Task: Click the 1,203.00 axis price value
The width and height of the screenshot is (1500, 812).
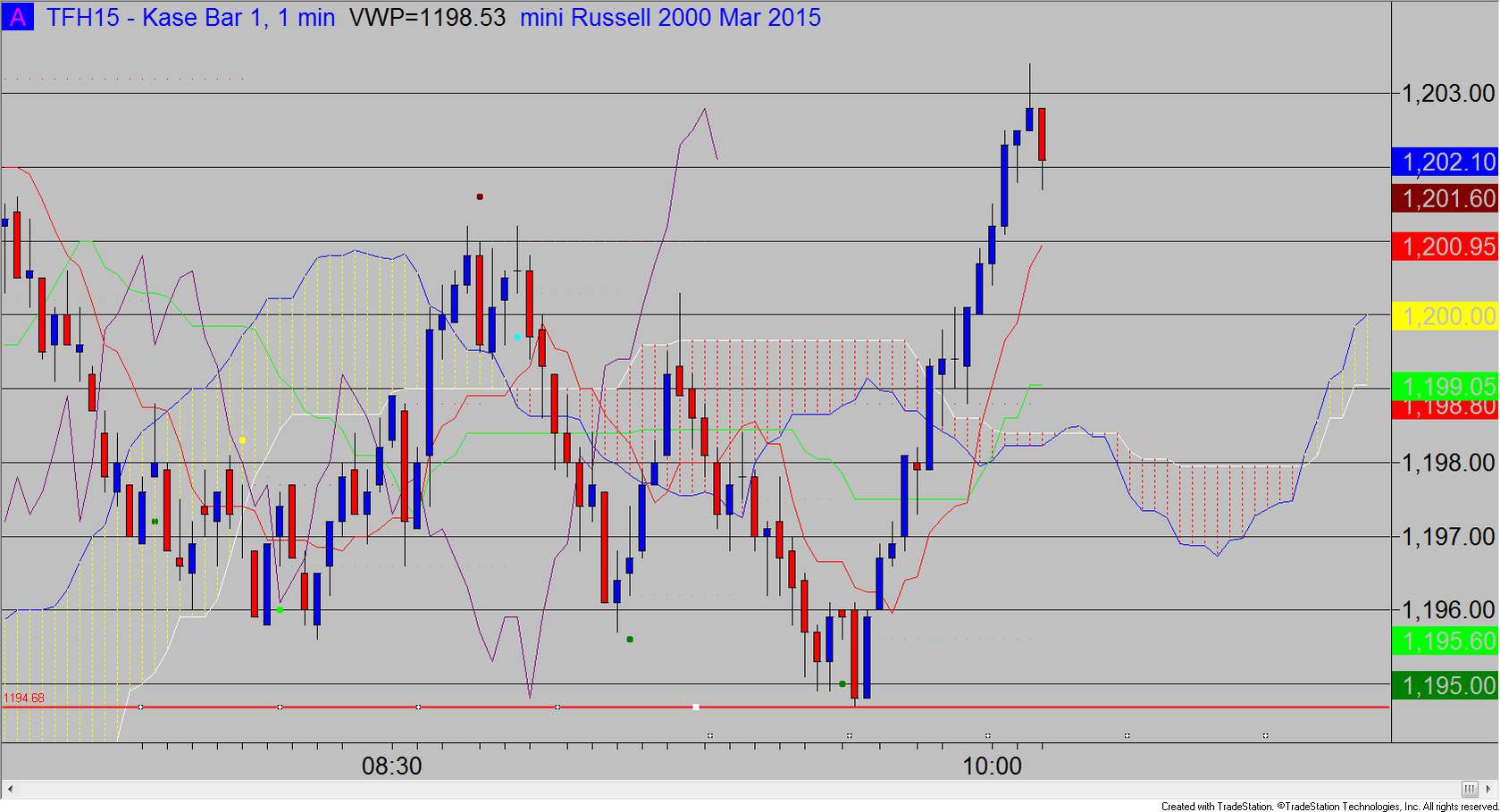Action: 1448,93
